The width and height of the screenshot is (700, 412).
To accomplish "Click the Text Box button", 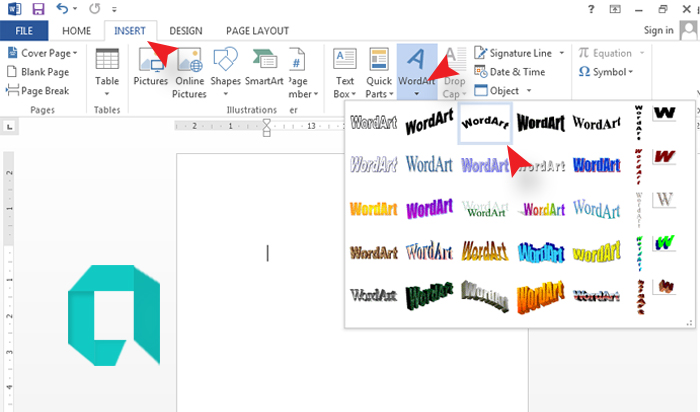I will [x=345, y=73].
